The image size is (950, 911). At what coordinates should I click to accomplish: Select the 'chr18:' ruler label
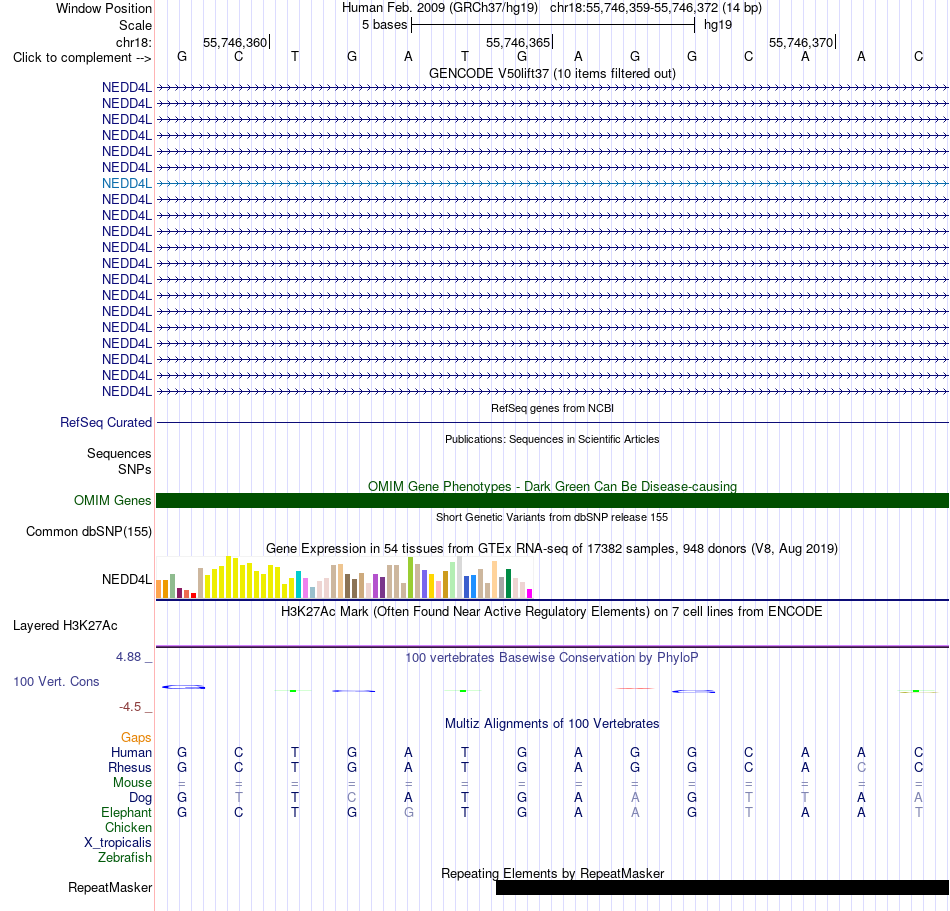tap(133, 42)
